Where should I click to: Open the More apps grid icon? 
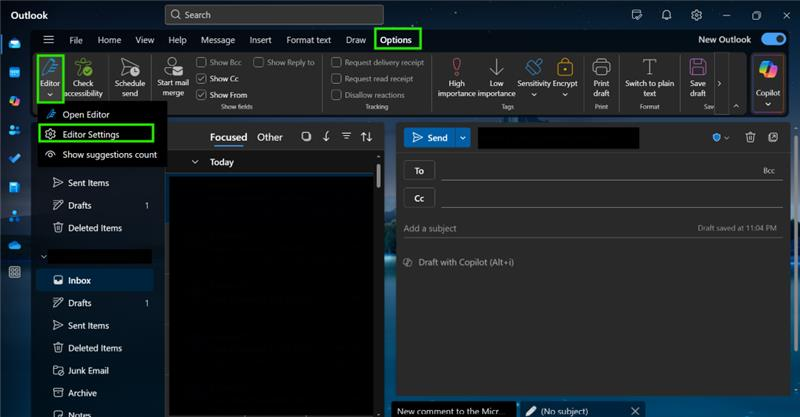coord(14,272)
